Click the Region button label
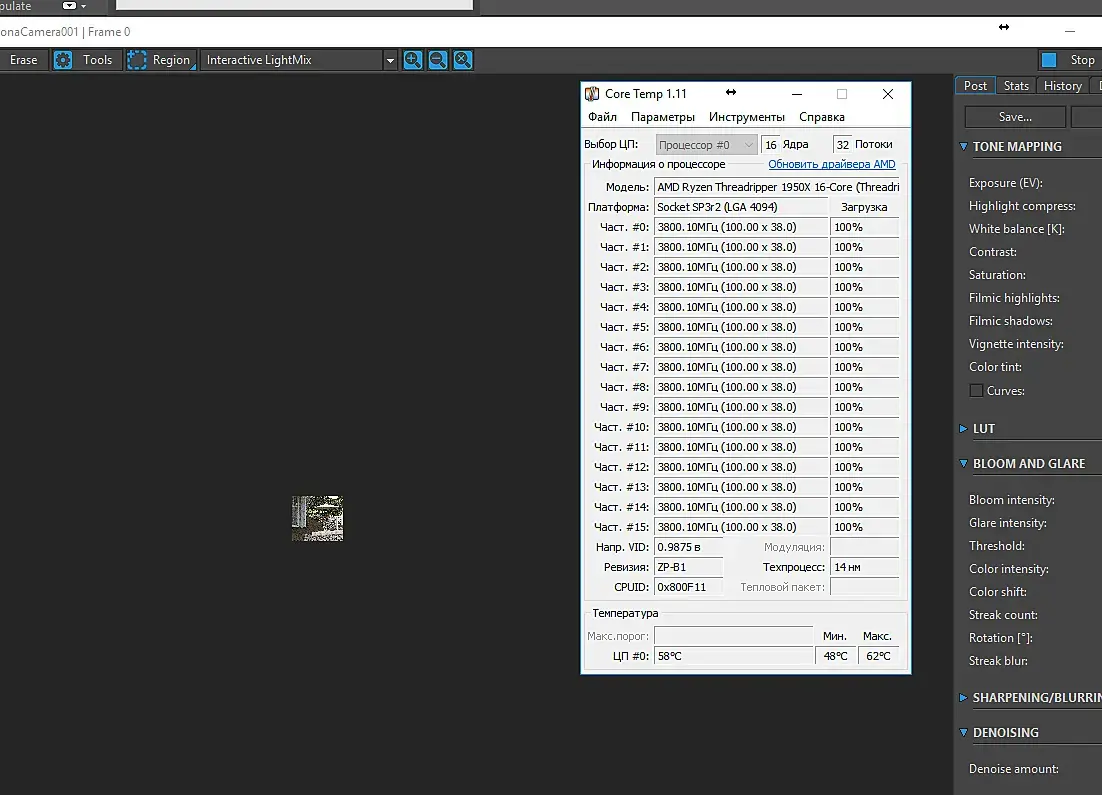The image size is (1102, 795). [x=171, y=60]
